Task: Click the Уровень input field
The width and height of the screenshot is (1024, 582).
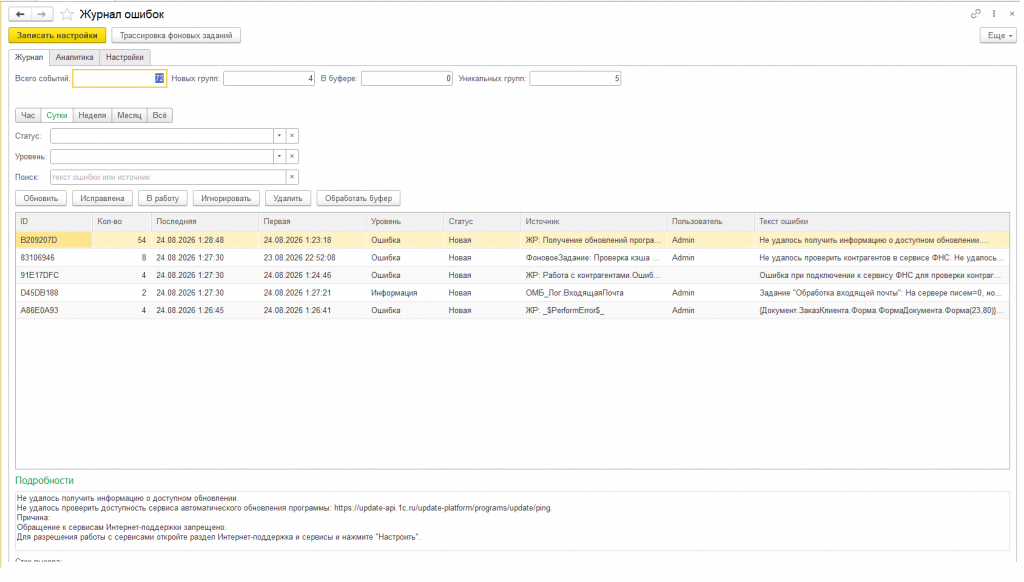Action: [161, 157]
